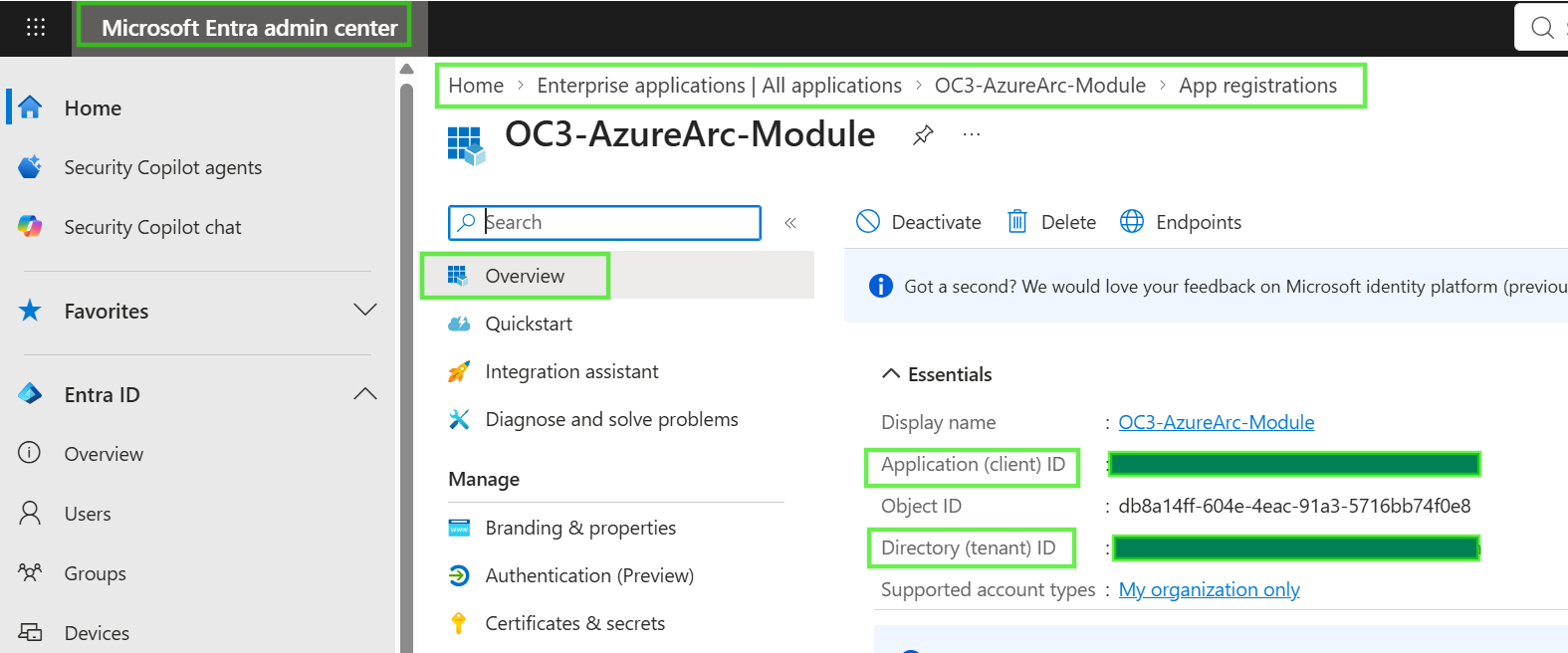
Task: Collapse the resource menu with double chevron
Action: (x=790, y=223)
